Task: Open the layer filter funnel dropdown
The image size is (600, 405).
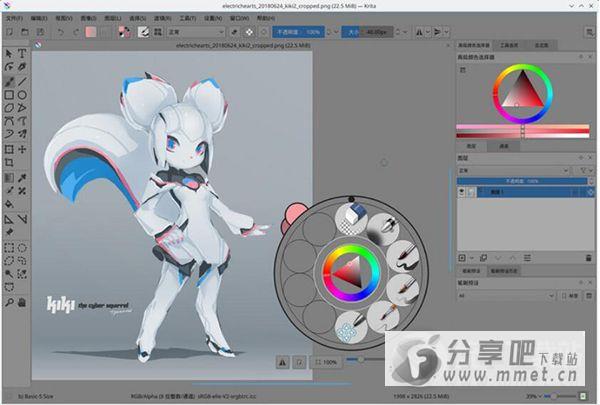Action: click(x=586, y=170)
